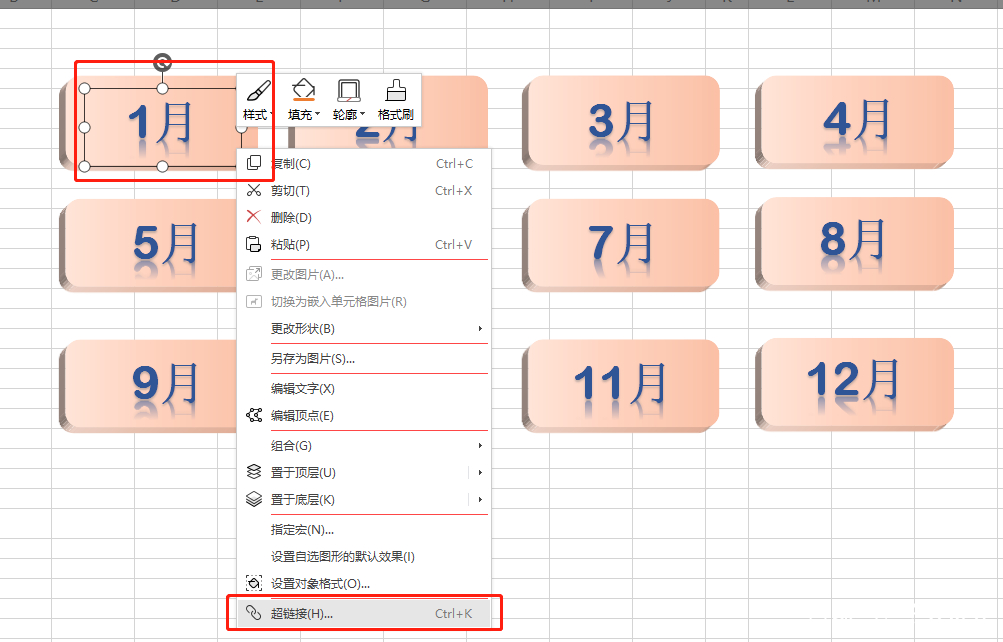Viewport: 1003px width, 642px height.
Task: Choose 粘贴(P) from the context menu
Action: 363,244
